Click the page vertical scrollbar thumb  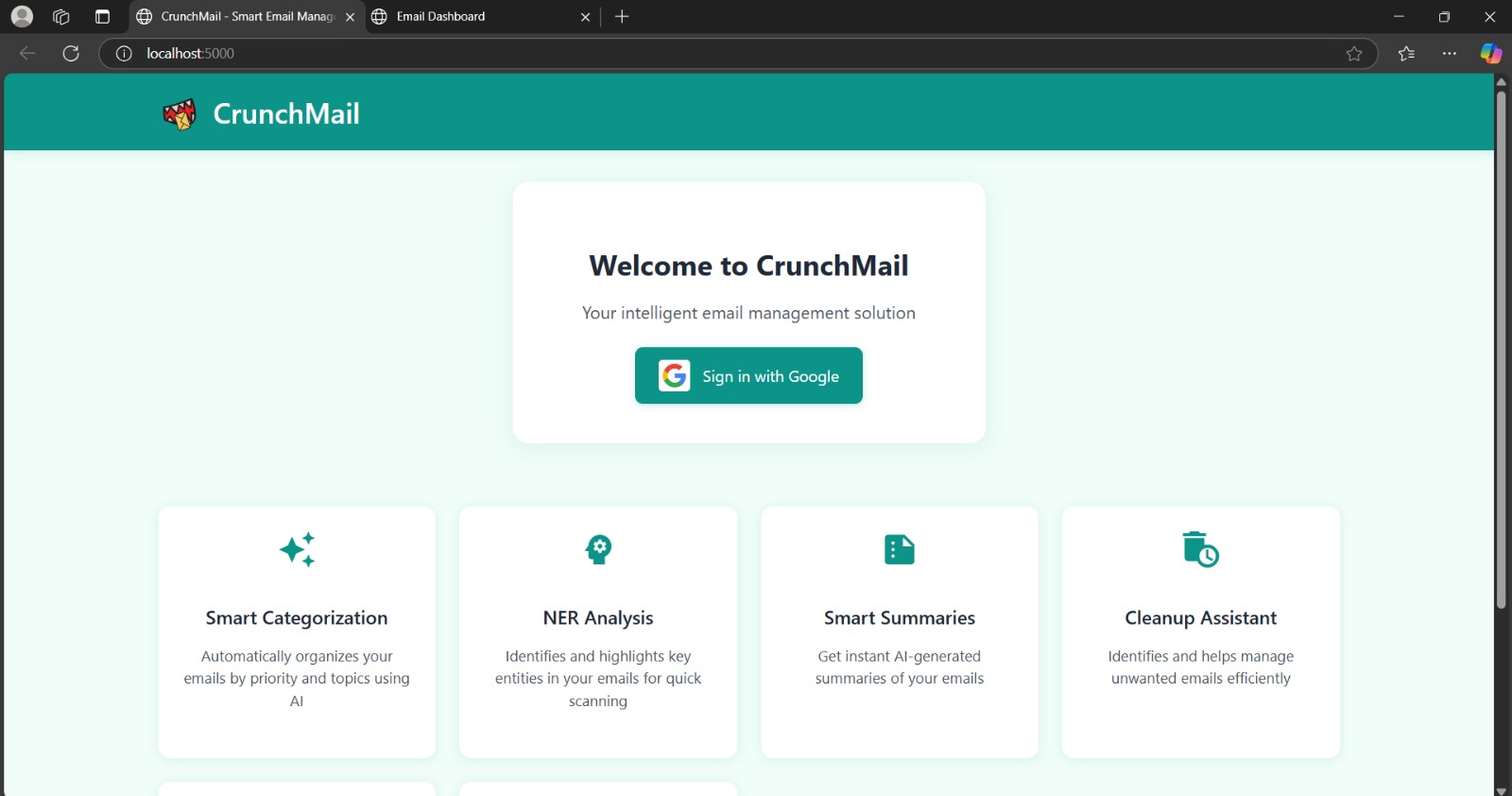1501,350
